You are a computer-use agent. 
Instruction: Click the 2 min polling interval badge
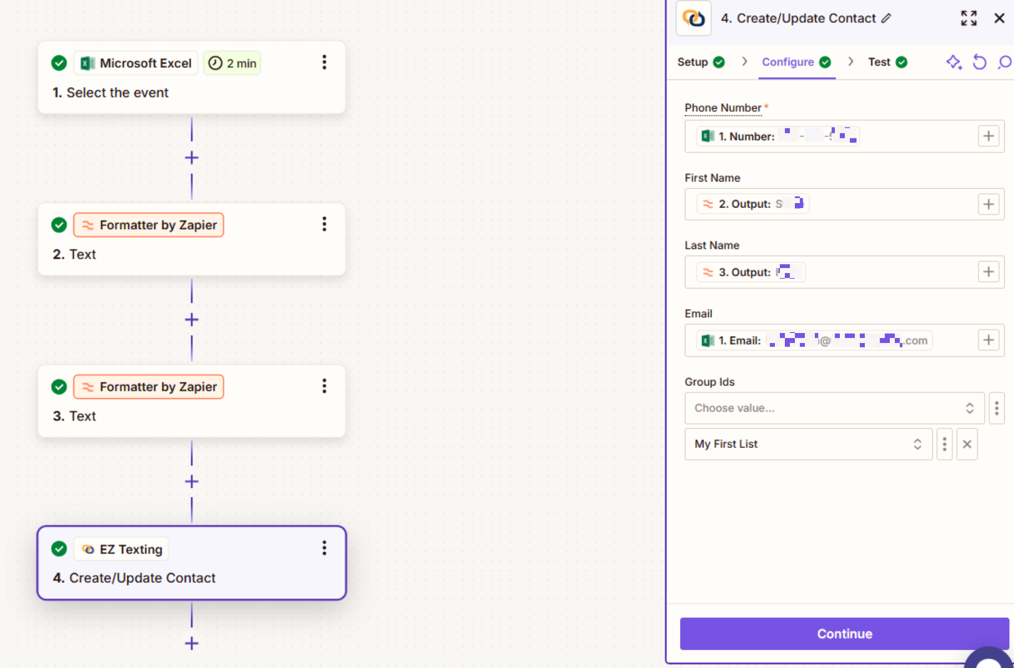pos(232,63)
